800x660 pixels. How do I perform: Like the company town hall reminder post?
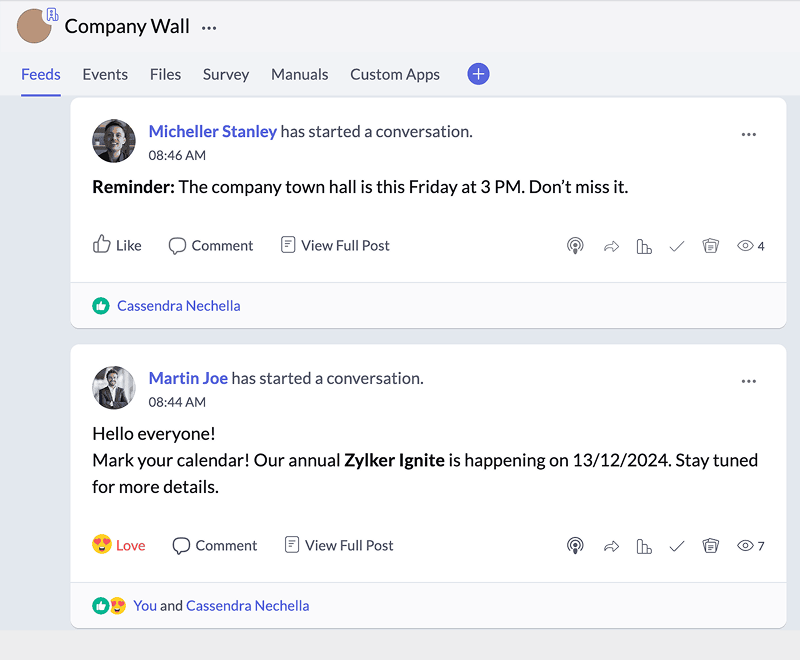(117, 245)
